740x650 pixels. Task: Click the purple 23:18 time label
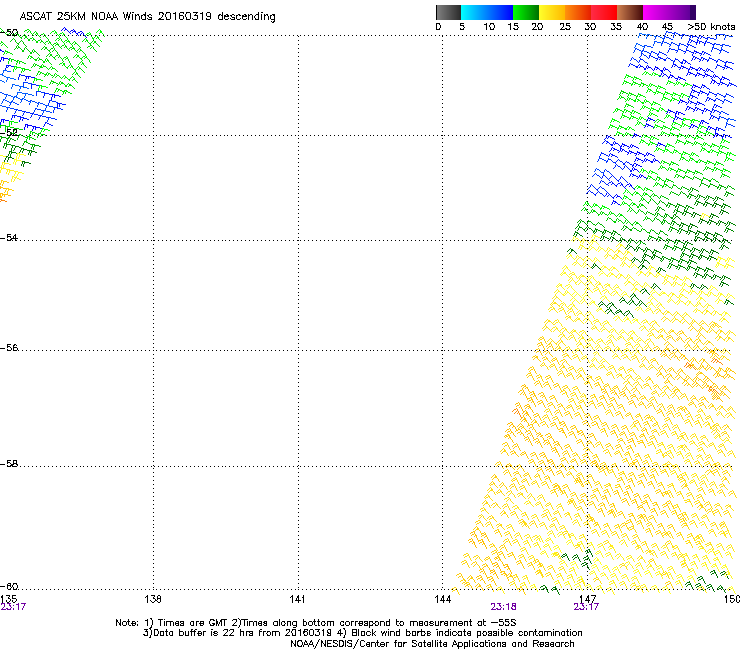pos(503,607)
